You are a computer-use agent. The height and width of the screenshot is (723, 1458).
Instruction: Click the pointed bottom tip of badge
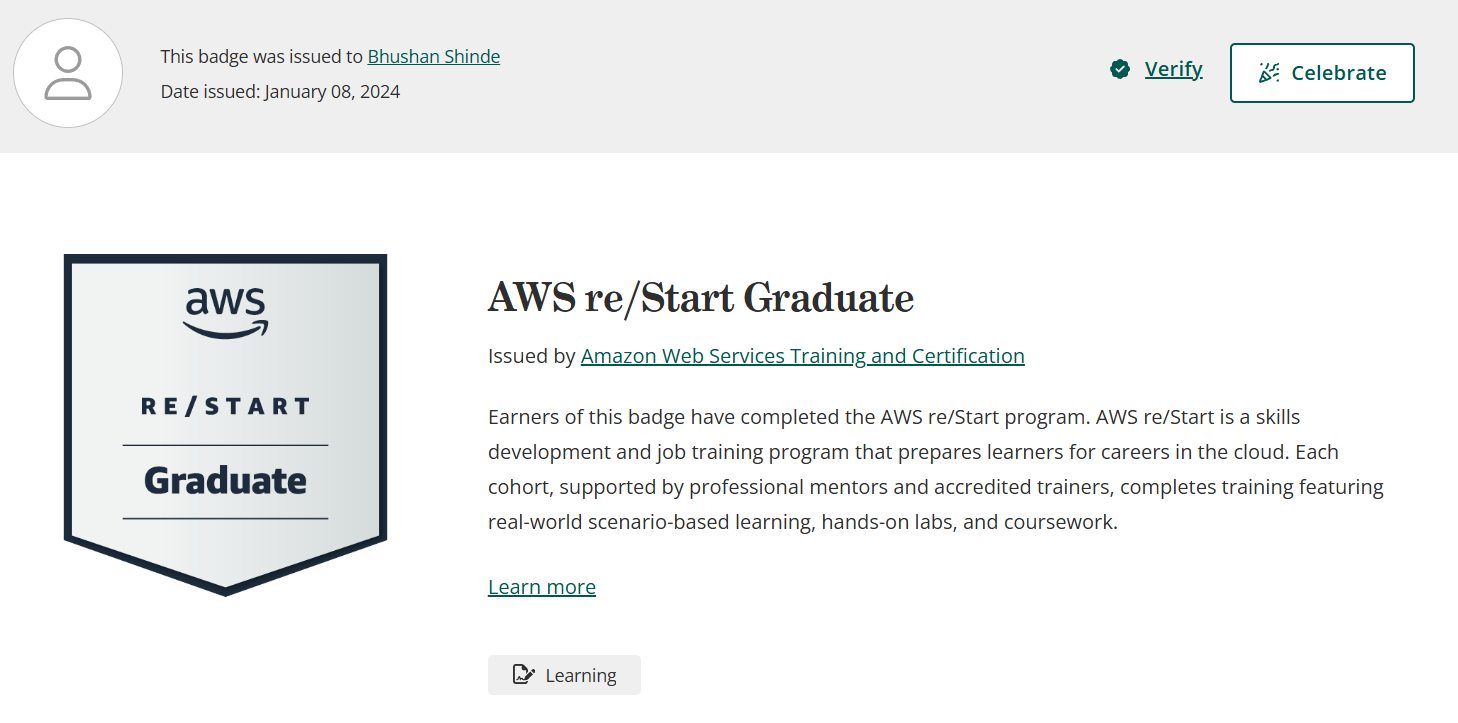click(x=226, y=590)
